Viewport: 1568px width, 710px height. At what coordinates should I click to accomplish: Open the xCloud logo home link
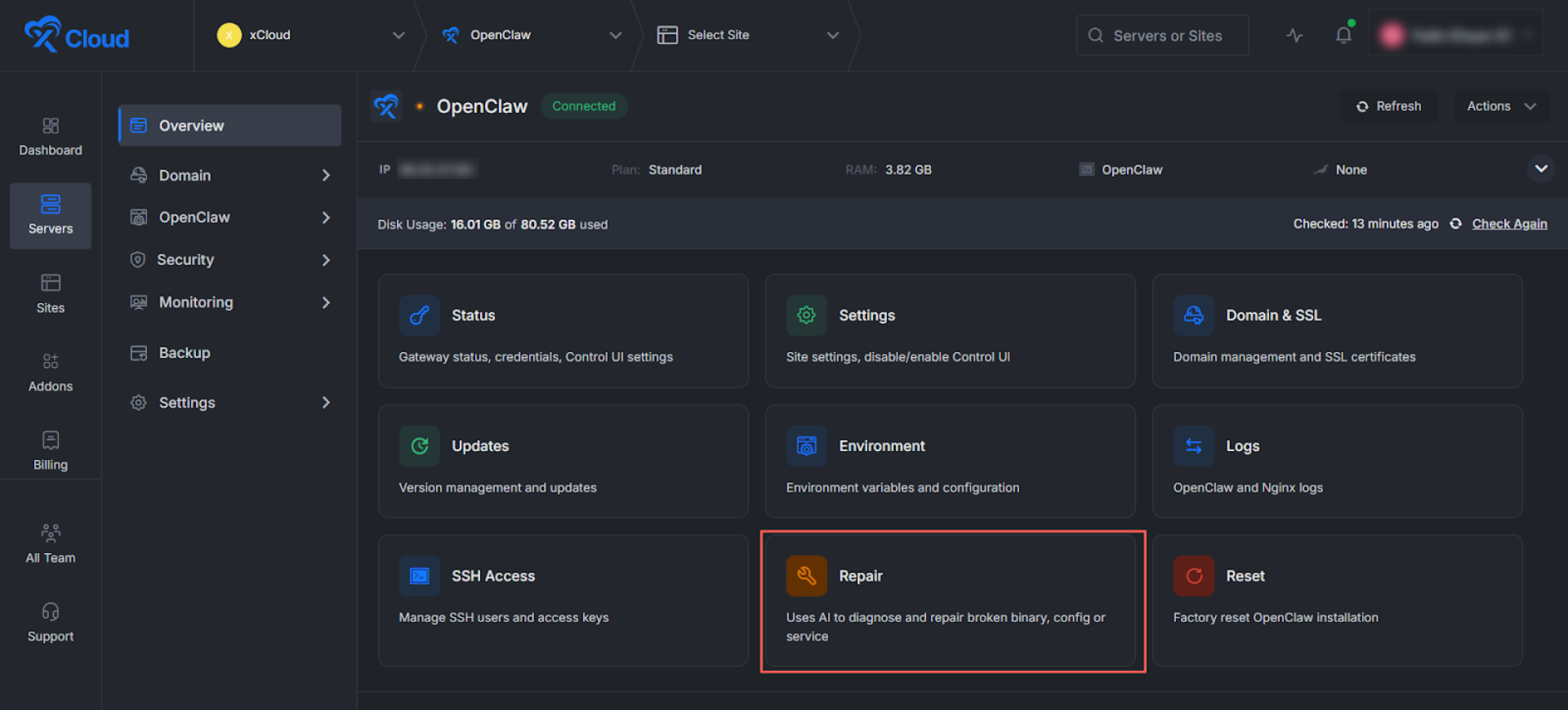pos(77,35)
